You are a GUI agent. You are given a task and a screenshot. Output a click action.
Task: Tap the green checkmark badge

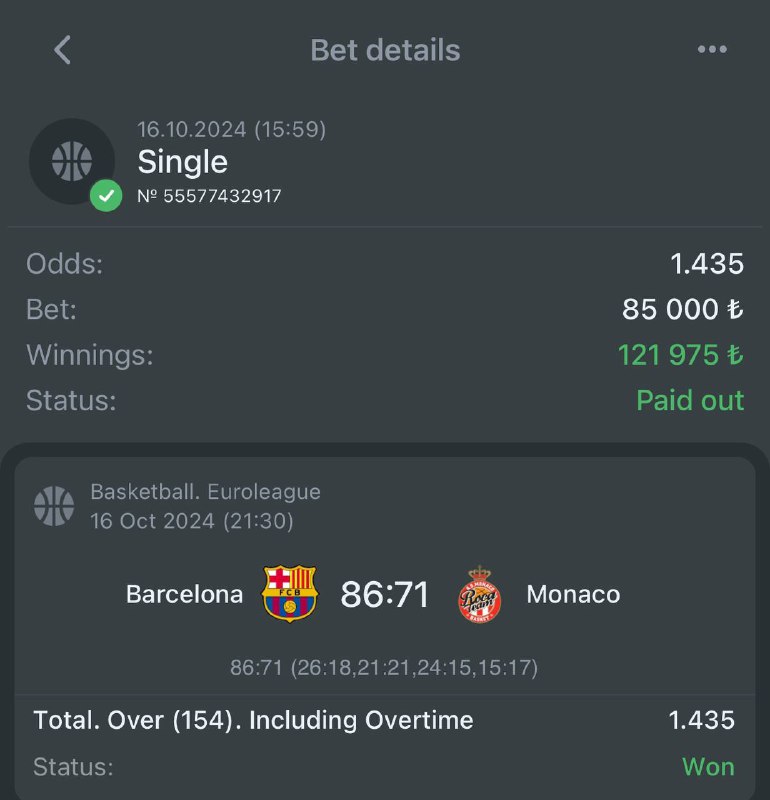point(105,195)
